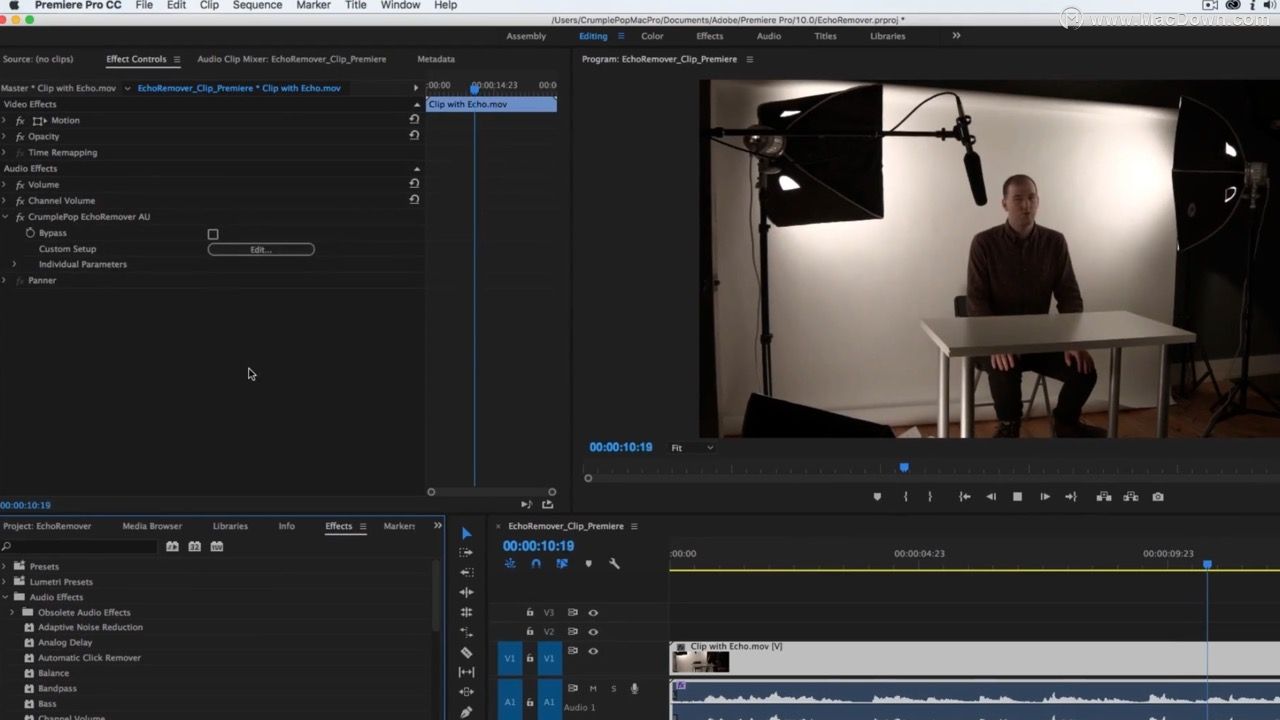This screenshot has width=1280, height=720.
Task: Click the Apple menu logo
Action: [x=14, y=5]
